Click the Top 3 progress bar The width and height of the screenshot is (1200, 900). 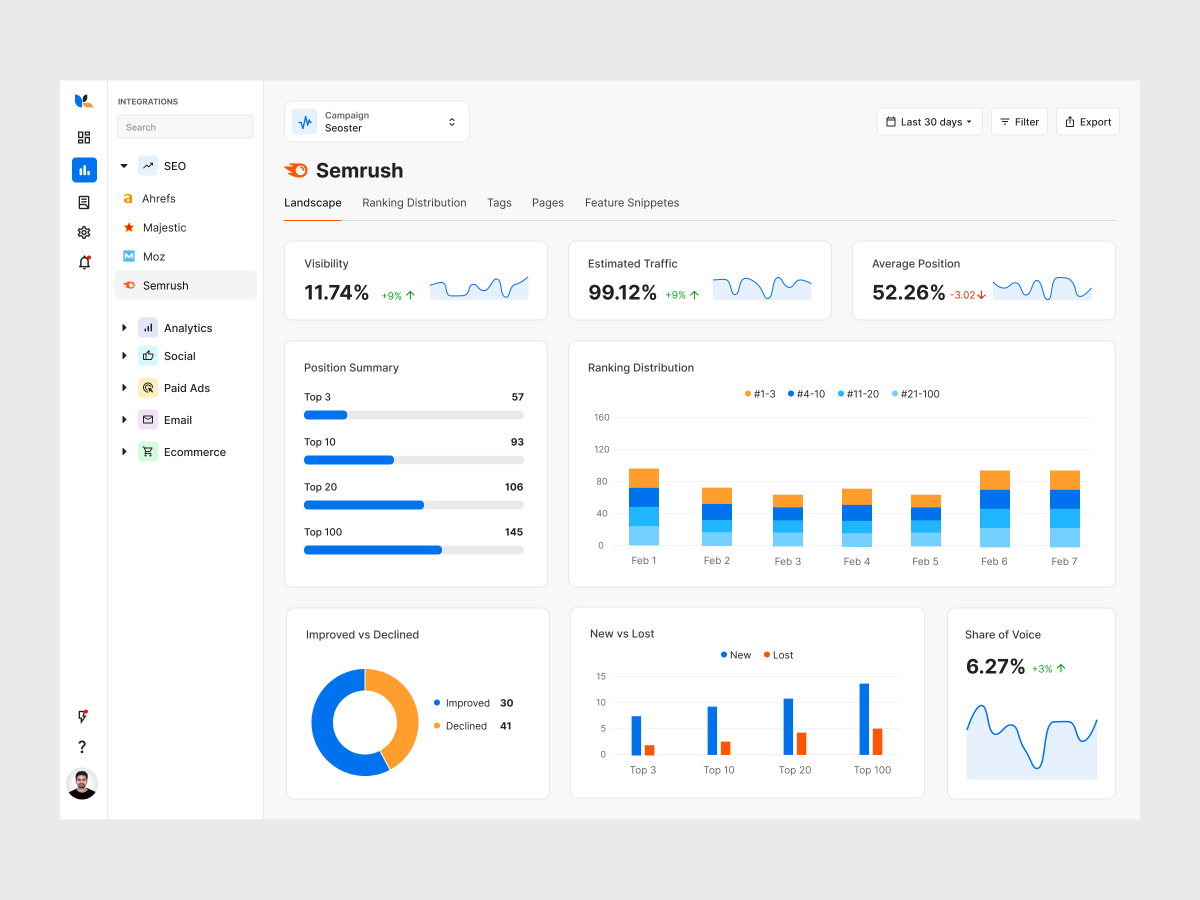coord(414,415)
